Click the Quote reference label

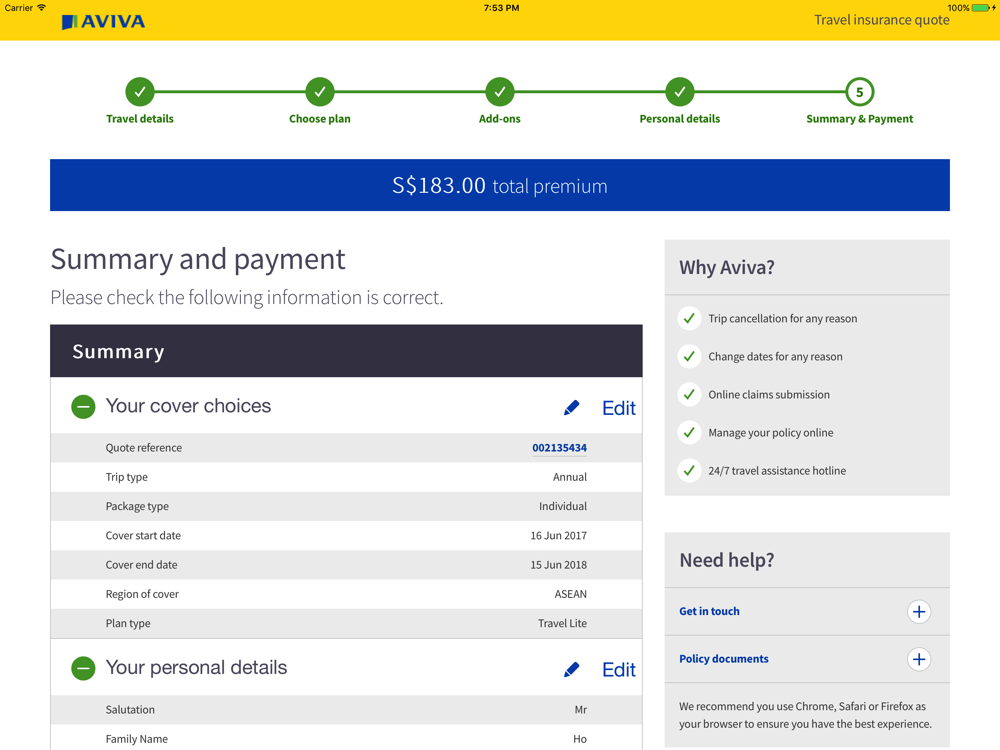coord(143,448)
